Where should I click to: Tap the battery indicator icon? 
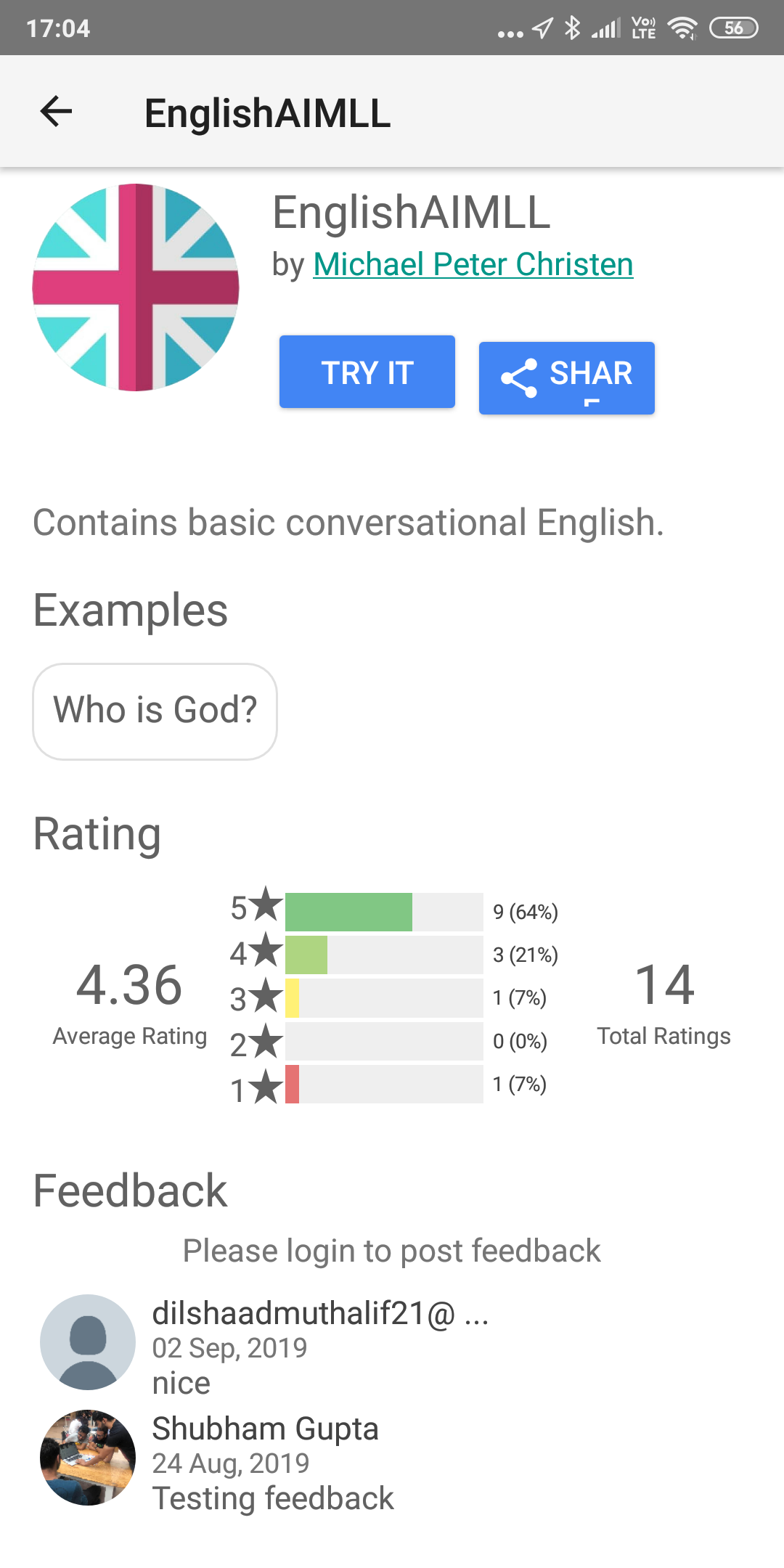(734, 28)
